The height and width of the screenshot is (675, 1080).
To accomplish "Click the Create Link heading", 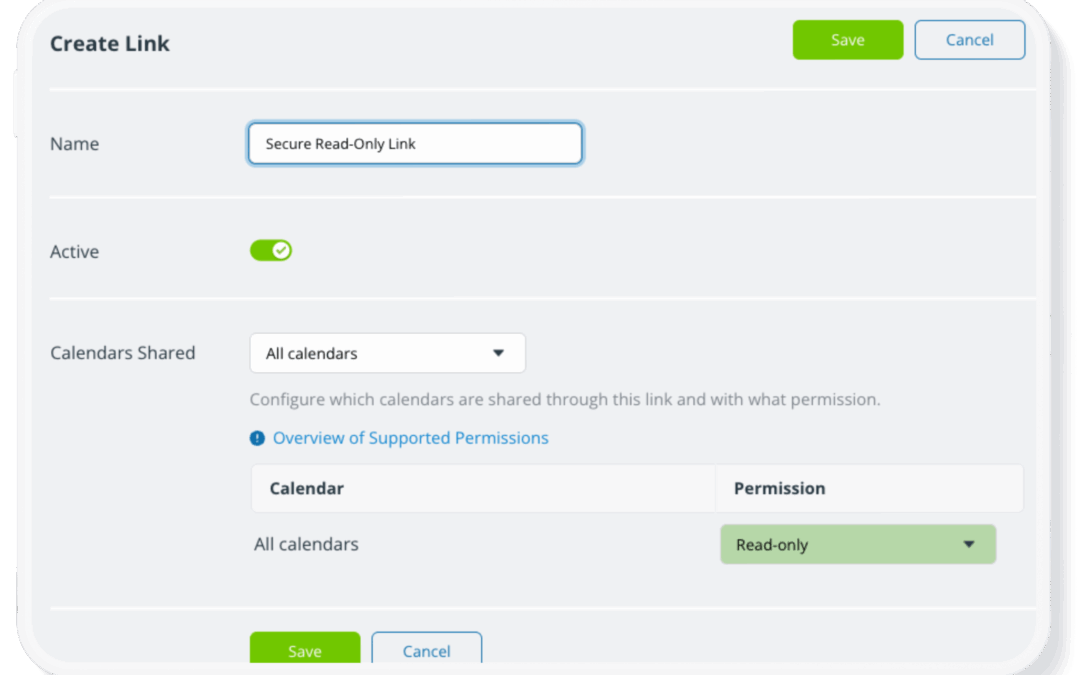I will (109, 44).
